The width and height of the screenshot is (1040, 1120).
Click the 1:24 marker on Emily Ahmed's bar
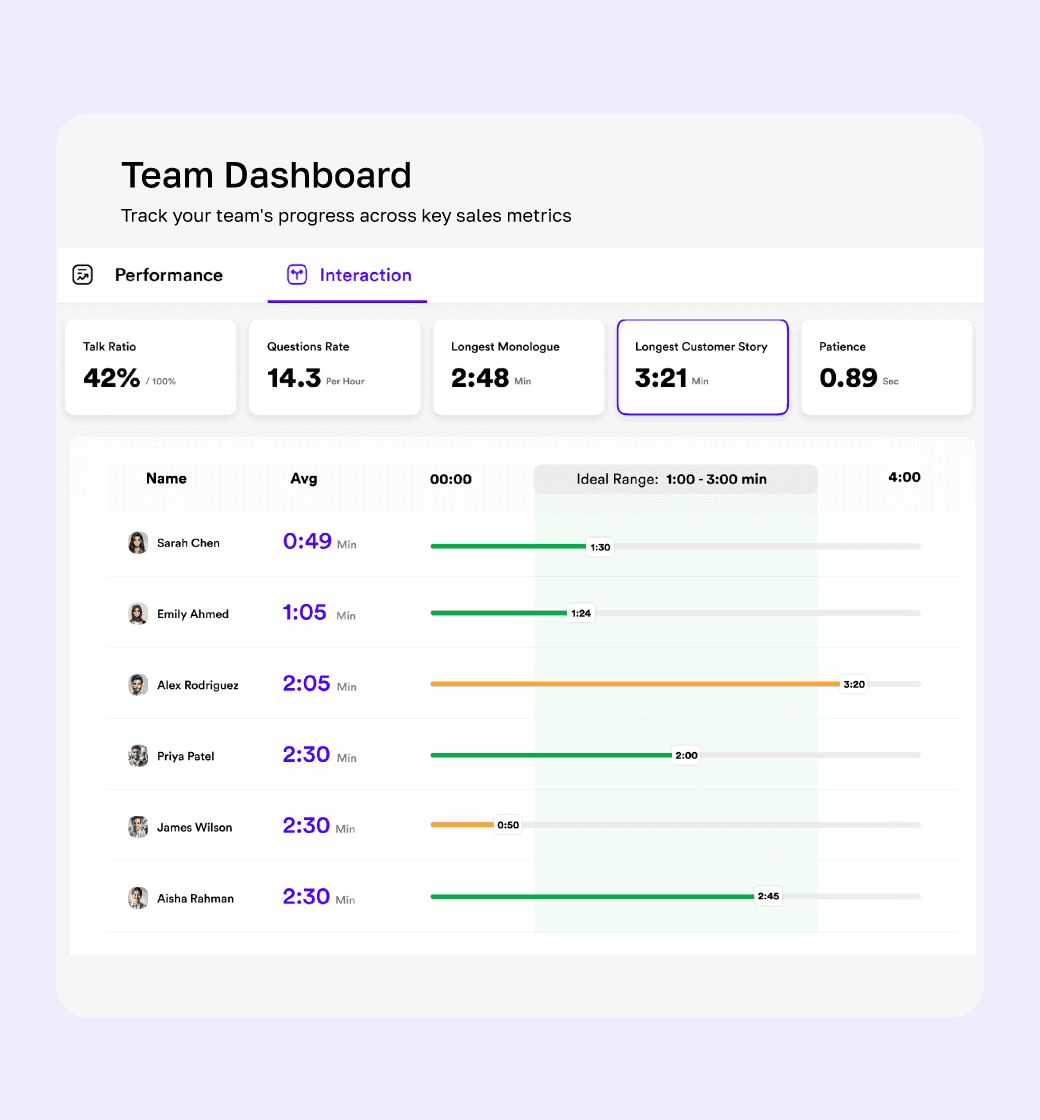(581, 613)
